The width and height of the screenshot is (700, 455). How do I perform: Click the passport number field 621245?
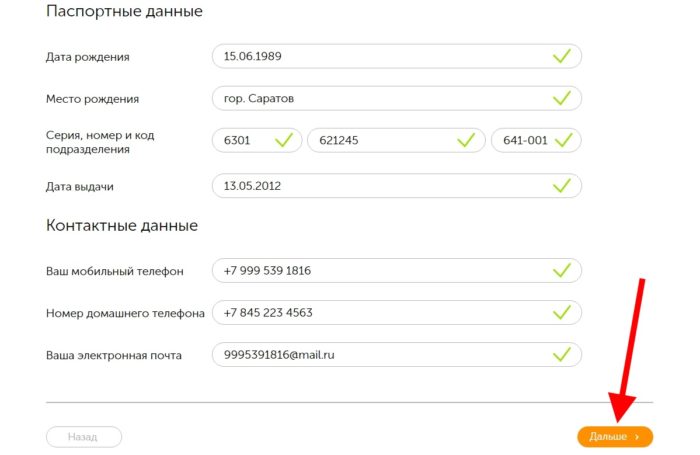click(x=380, y=141)
